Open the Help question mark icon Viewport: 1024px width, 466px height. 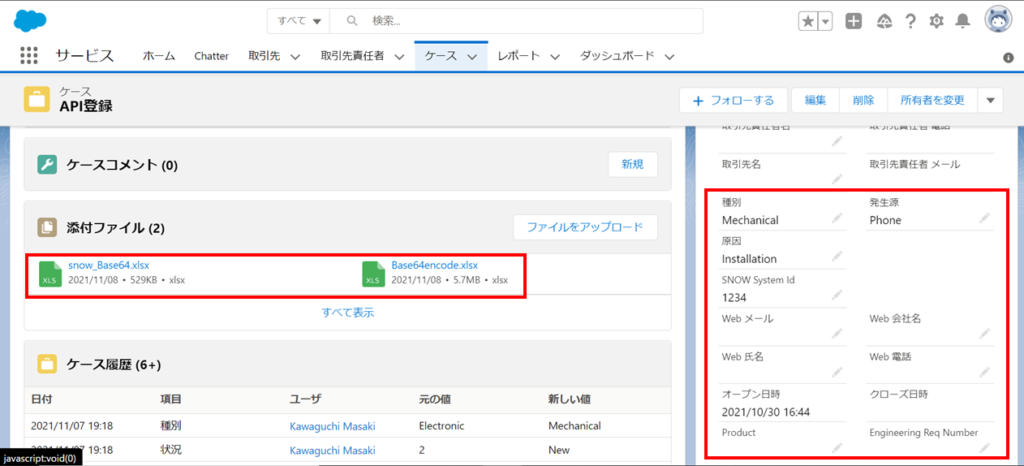[x=910, y=21]
